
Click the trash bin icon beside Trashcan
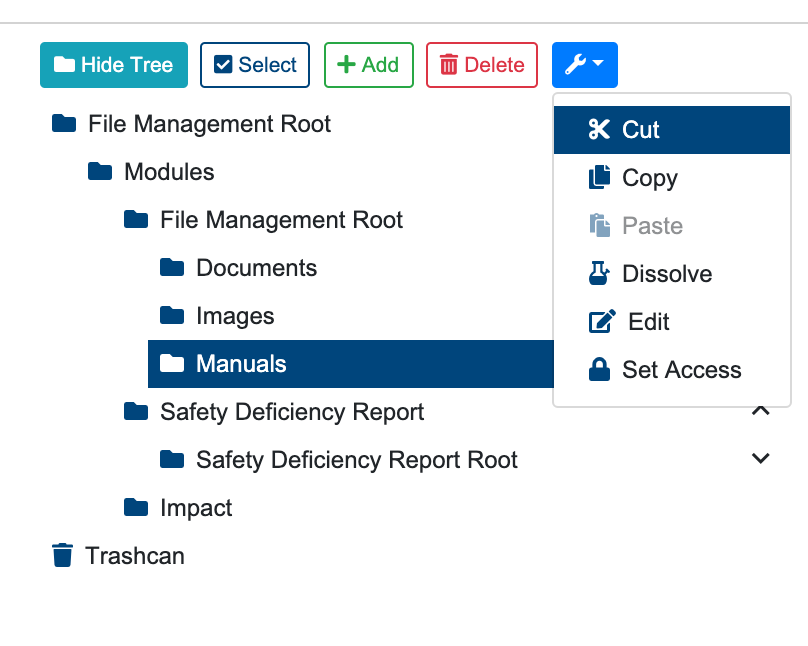(x=62, y=555)
